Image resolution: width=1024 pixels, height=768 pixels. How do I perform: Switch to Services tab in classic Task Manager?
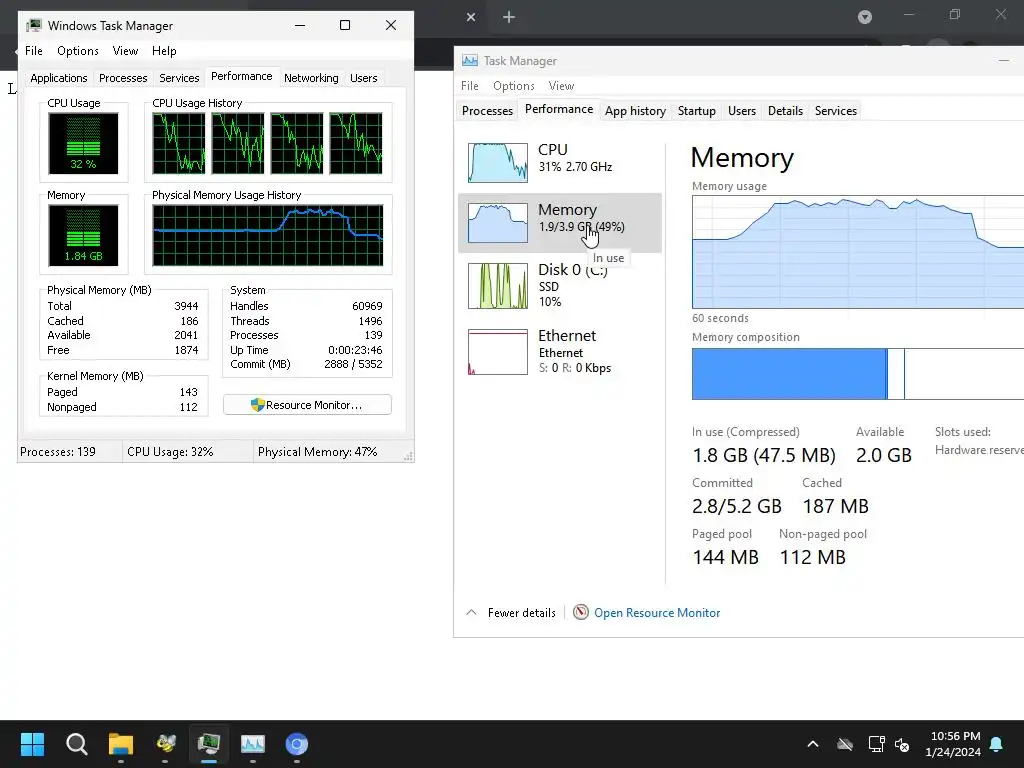coord(179,78)
